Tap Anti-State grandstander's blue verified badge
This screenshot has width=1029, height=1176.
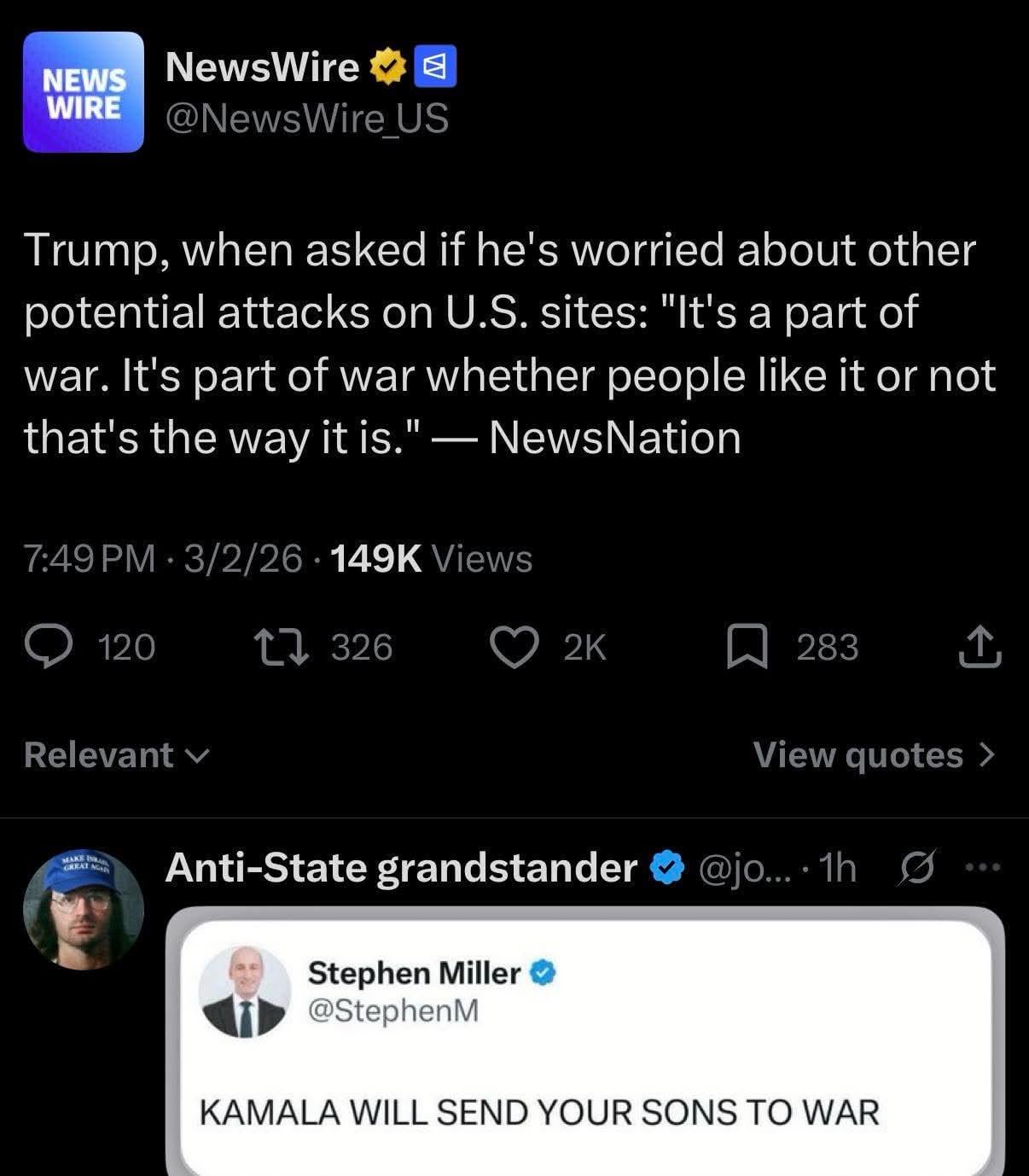[x=666, y=869]
